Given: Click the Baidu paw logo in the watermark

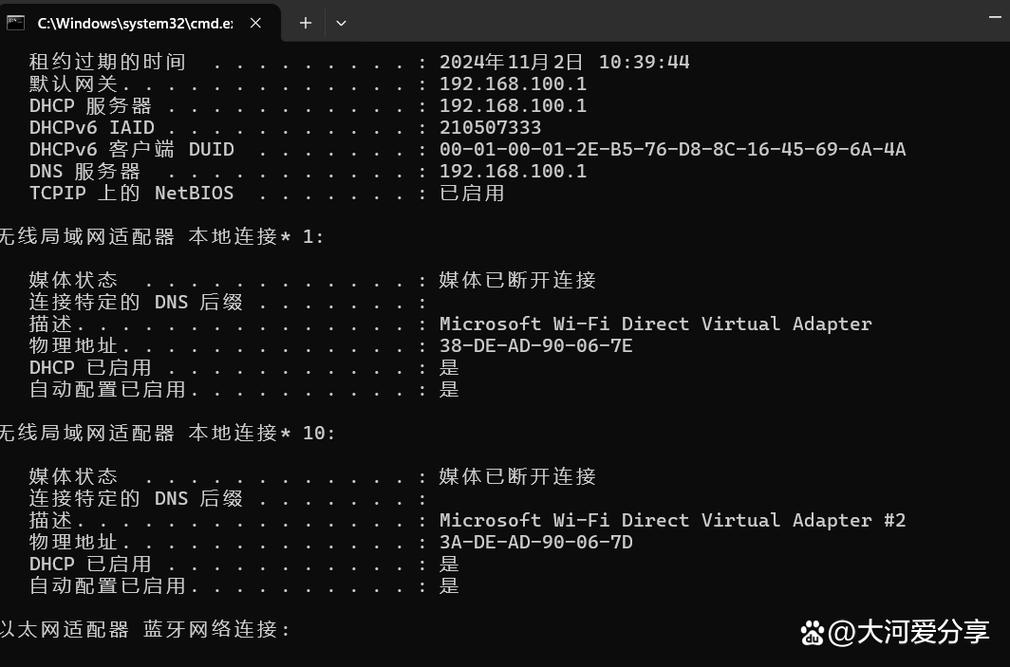Looking at the screenshot, I should coord(812,632).
